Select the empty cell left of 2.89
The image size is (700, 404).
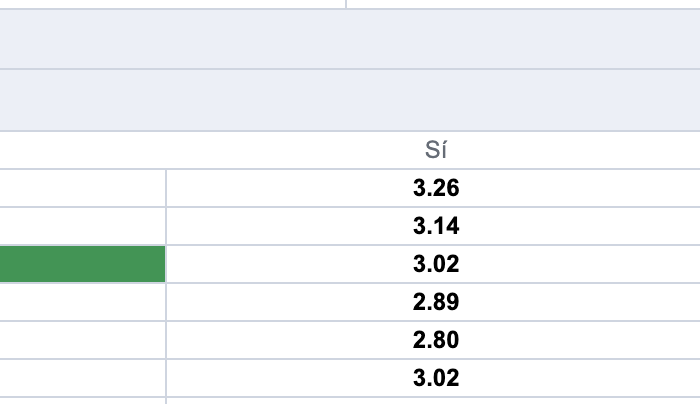click(82, 302)
